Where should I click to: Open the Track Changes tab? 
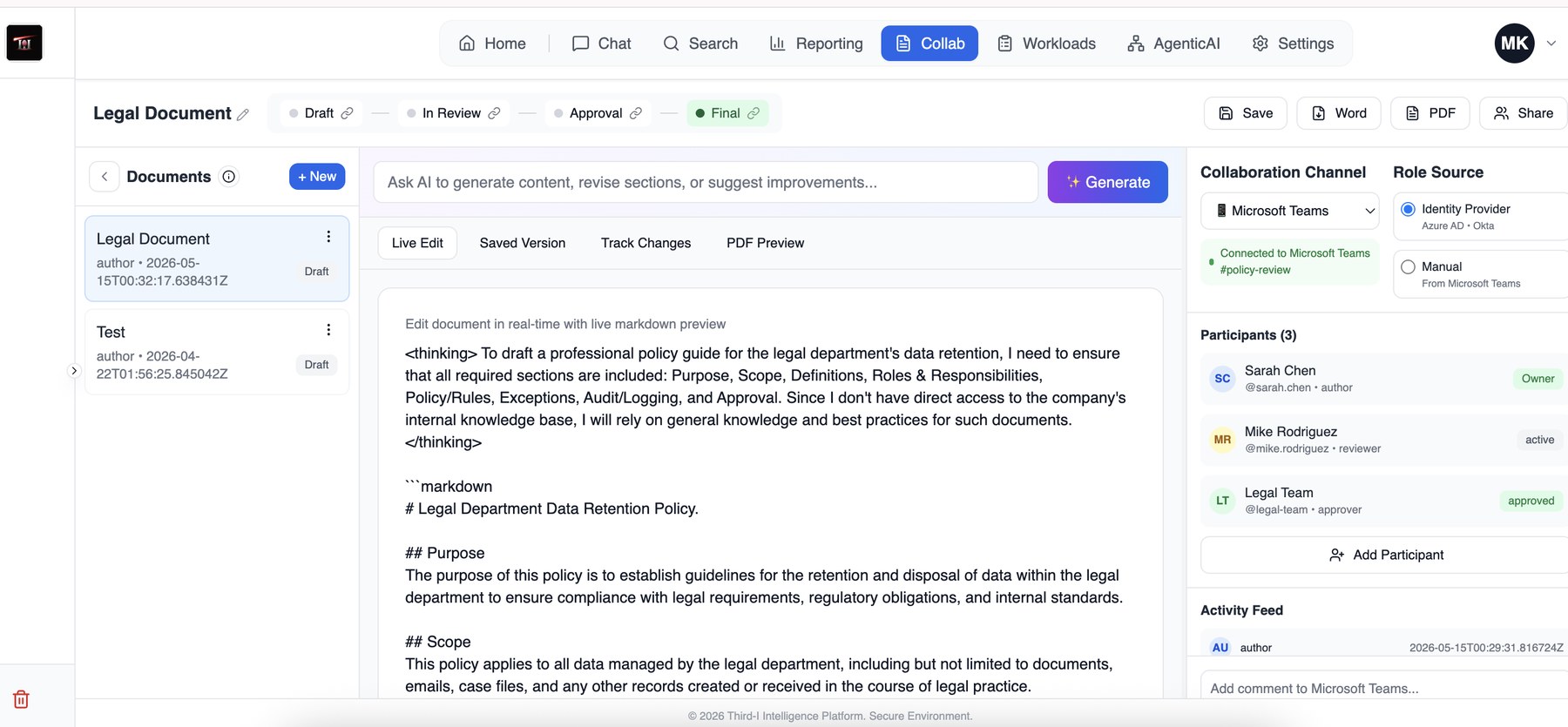pyautogui.click(x=645, y=243)
